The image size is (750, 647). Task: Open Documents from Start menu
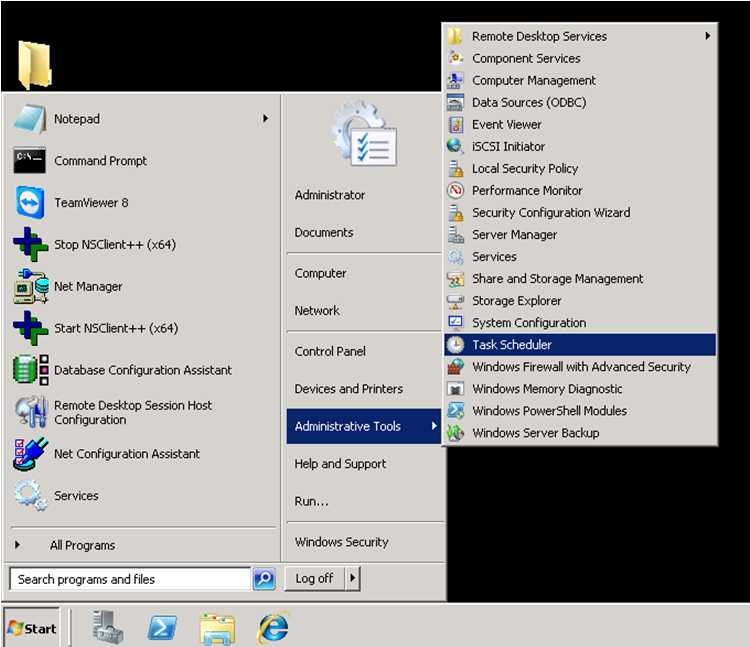[x=324, y=232]
